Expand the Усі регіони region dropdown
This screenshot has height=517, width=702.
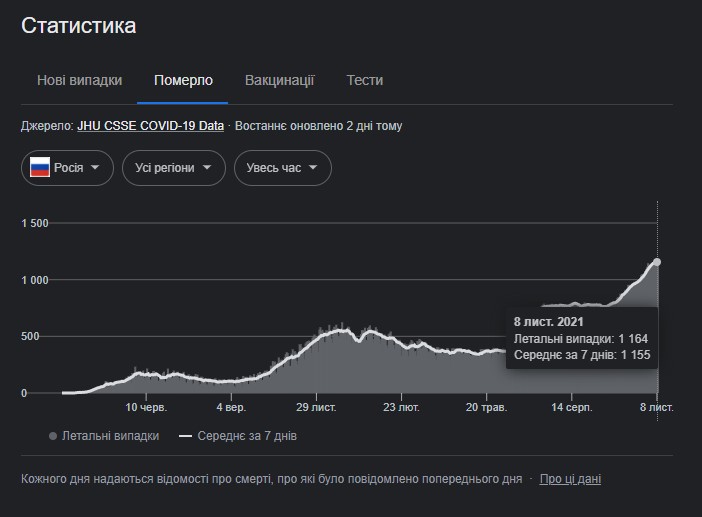click(173, 168)
